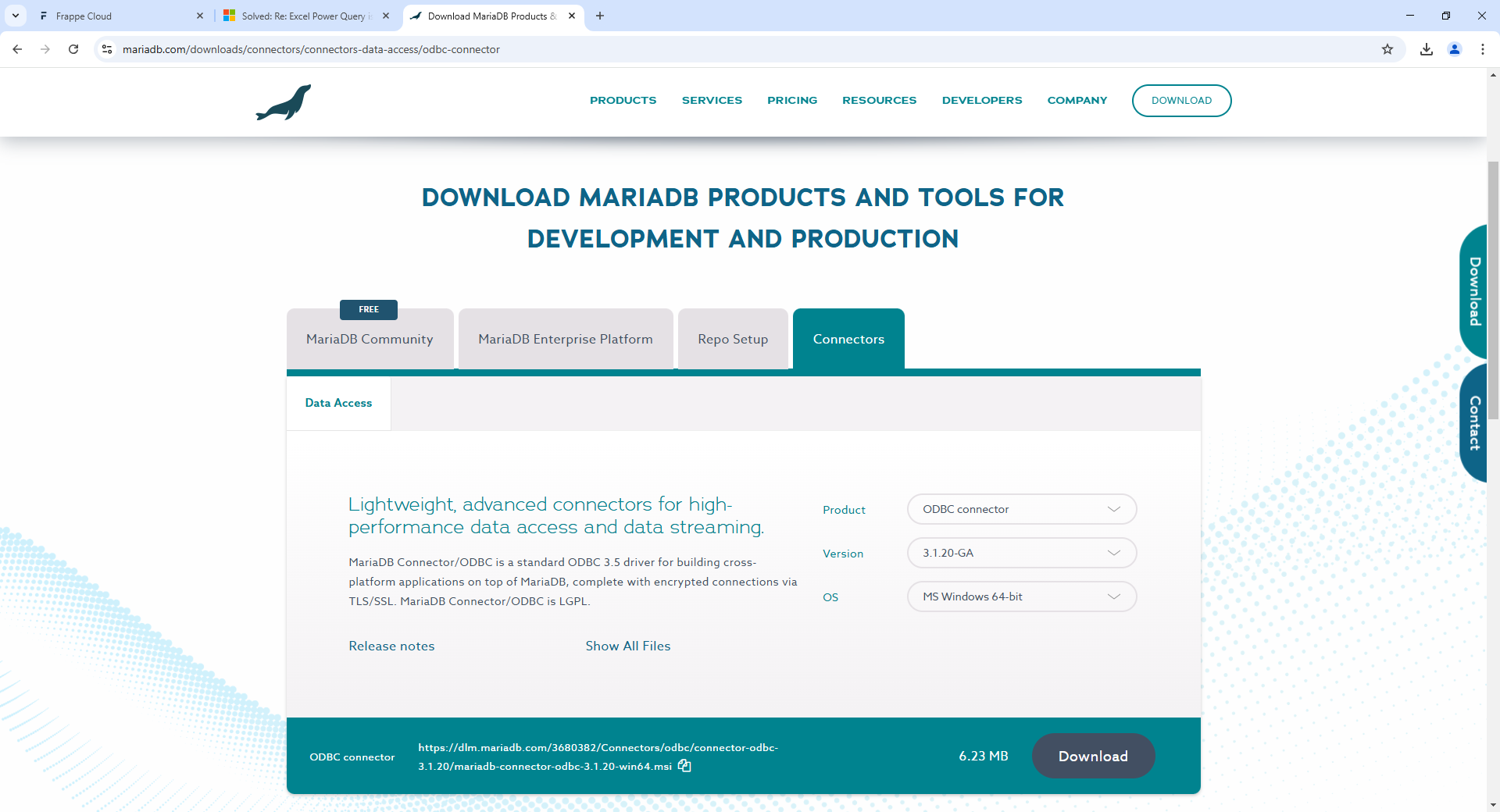Expand the Product dropdown

coord(1021,509)
